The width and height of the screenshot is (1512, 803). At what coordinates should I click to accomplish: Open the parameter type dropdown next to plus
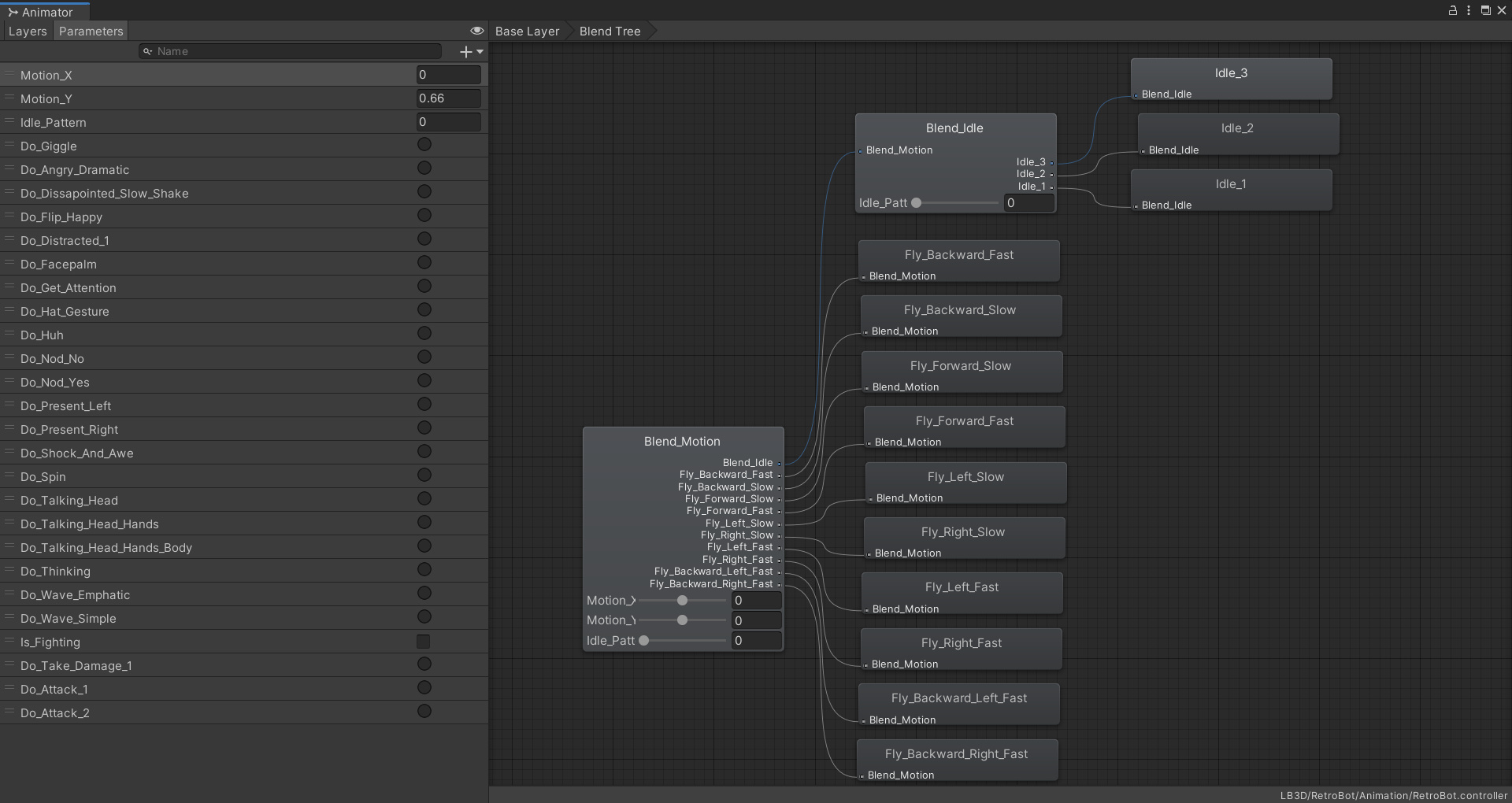tap(479, 51)
